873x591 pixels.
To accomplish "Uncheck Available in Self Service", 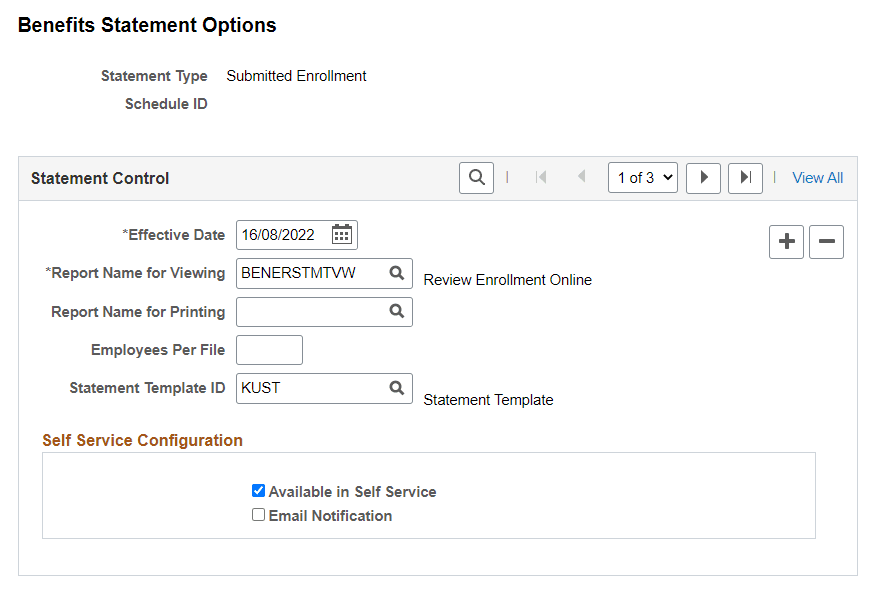I will [258, 490].
